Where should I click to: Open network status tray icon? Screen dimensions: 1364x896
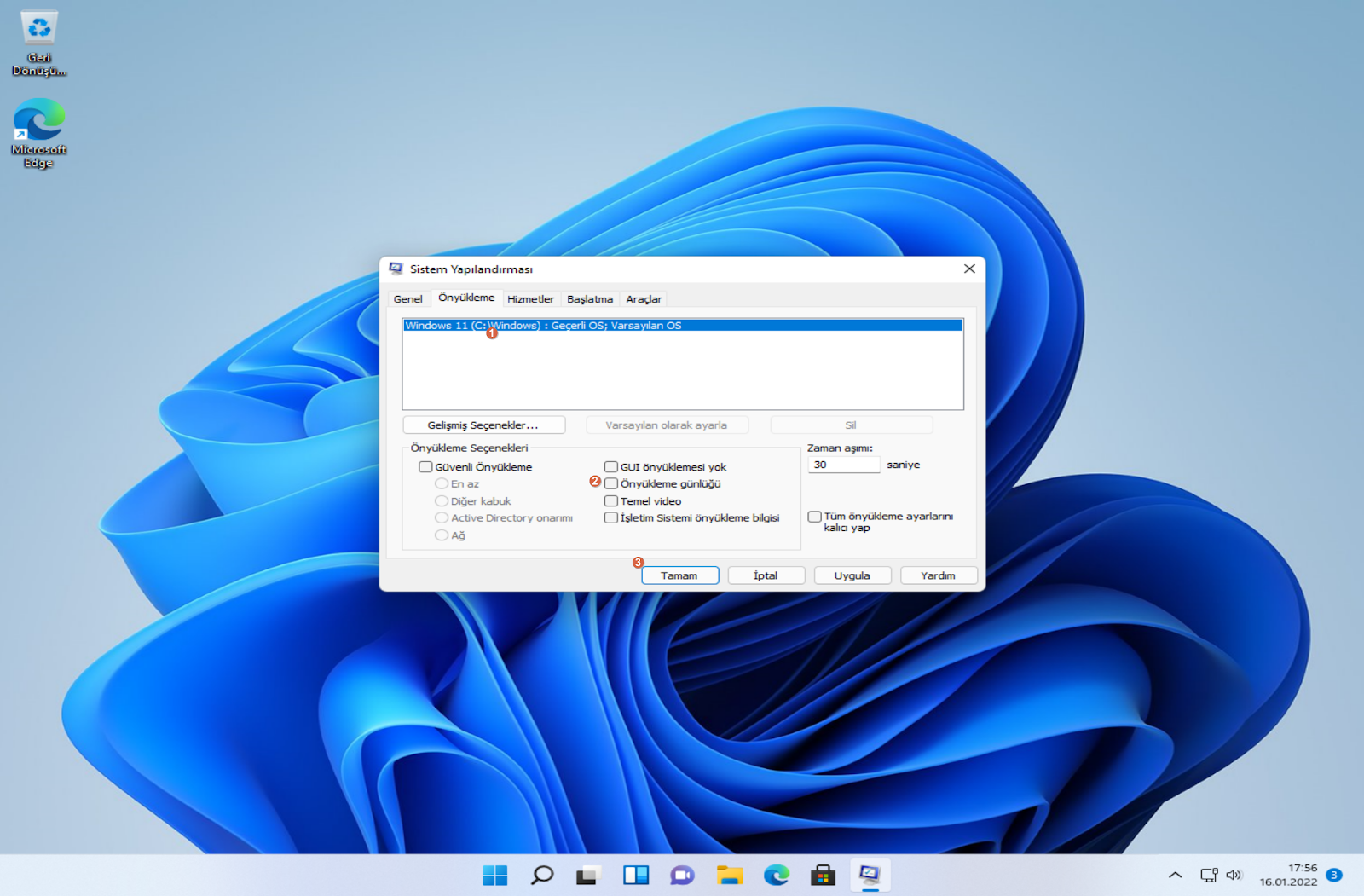1209,875
